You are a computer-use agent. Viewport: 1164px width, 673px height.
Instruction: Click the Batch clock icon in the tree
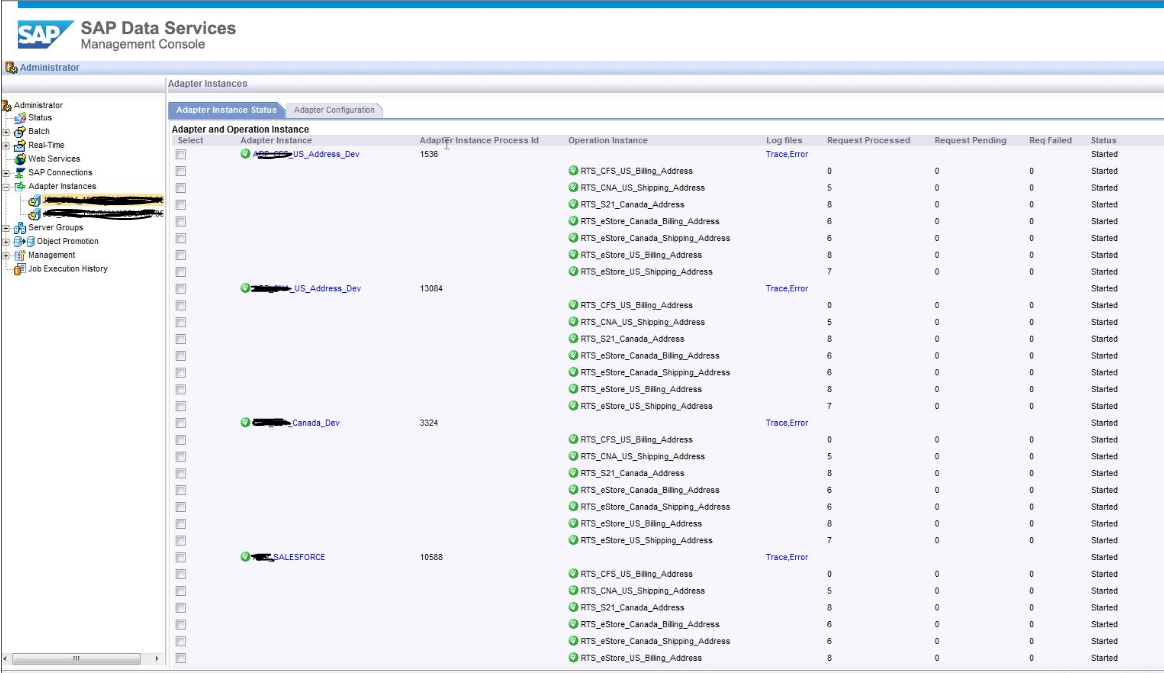click(x=20, y=131)
